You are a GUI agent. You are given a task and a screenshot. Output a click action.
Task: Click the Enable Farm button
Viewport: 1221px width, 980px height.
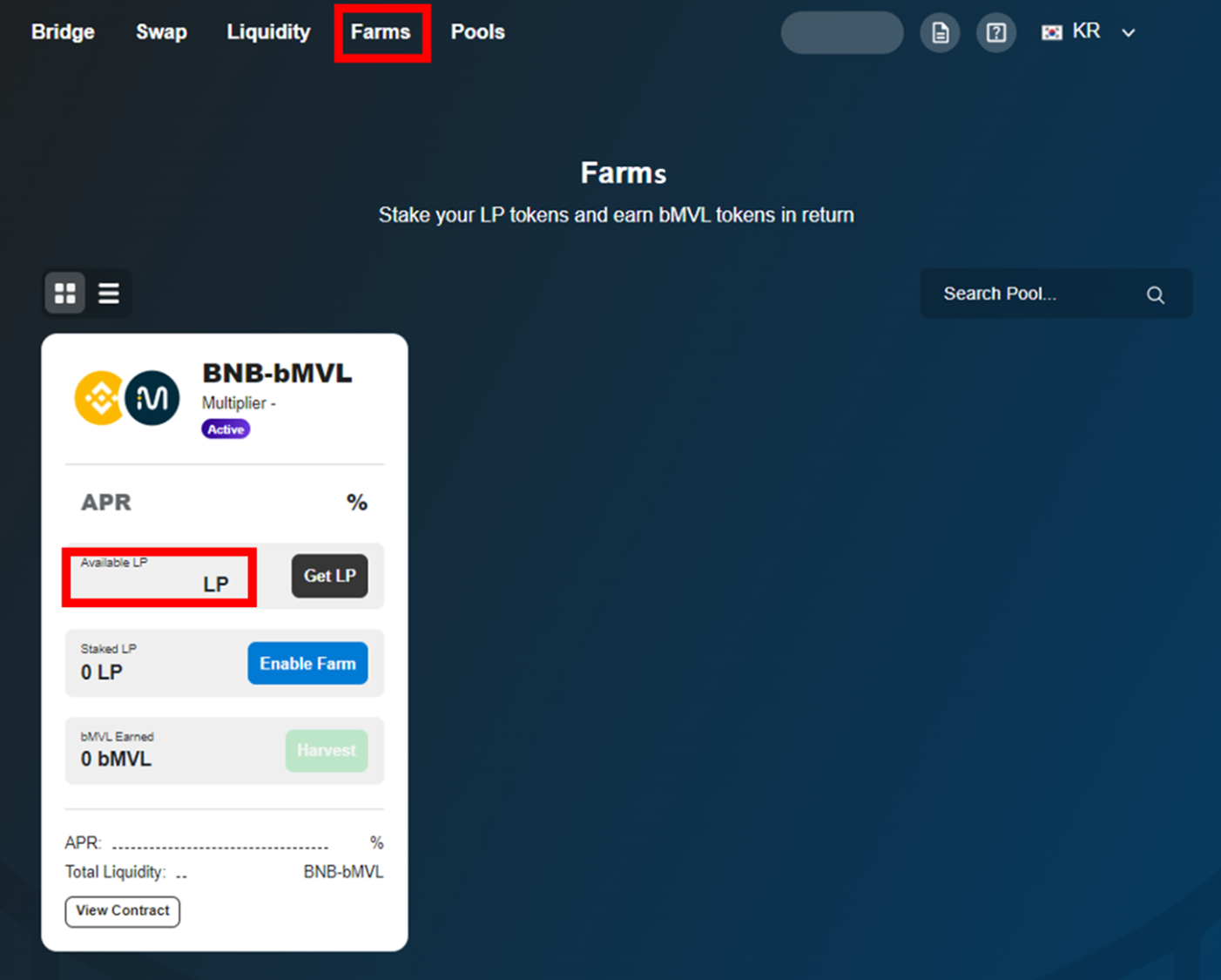click(307, 663)
